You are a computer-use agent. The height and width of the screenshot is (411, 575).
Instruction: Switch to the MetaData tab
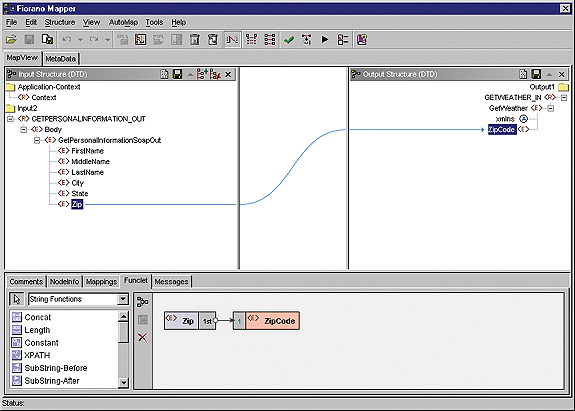[61, 59]
